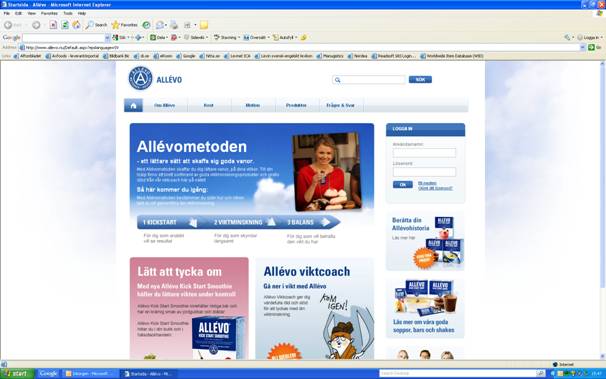The image size is (606, 379).
Task: Click the Search magnifier toolbar button
Action: click(96, 25)
